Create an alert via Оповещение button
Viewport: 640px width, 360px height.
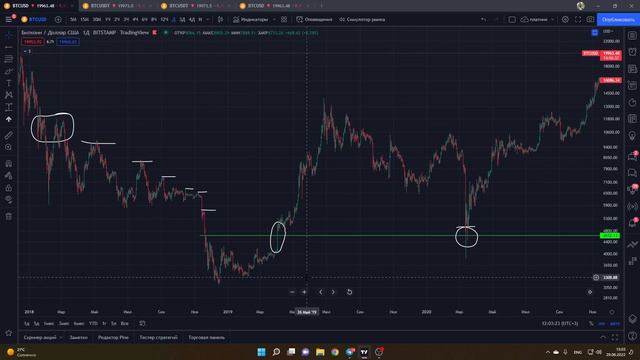(314, 19)
